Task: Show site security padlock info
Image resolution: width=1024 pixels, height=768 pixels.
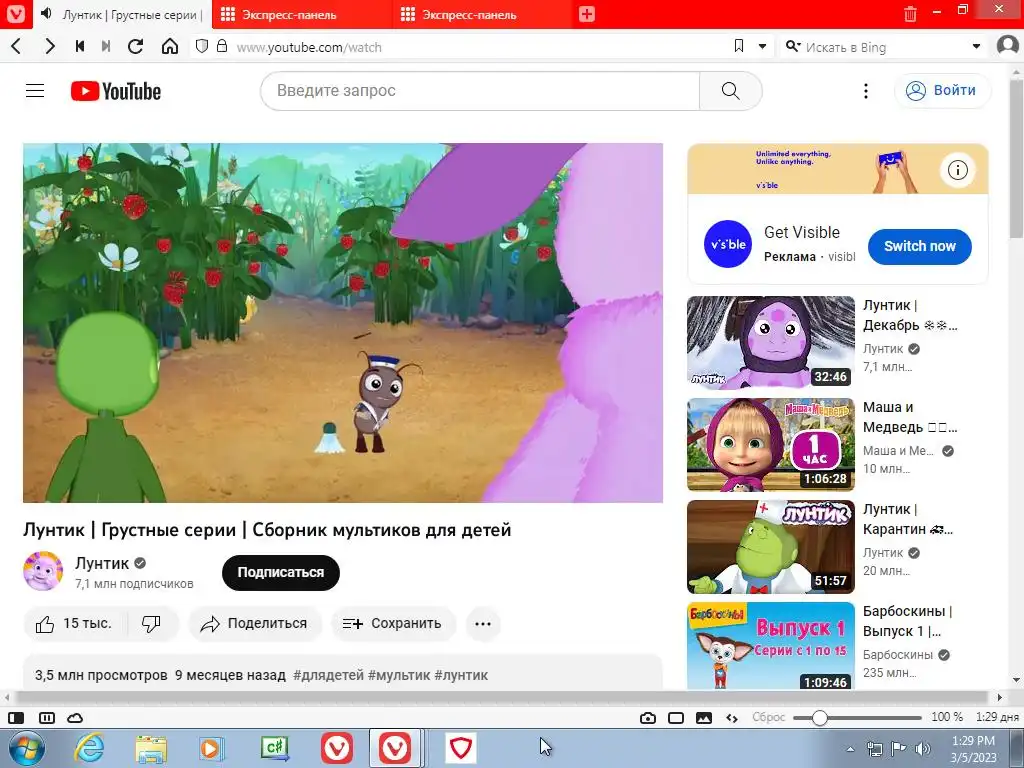Action: 222,46
